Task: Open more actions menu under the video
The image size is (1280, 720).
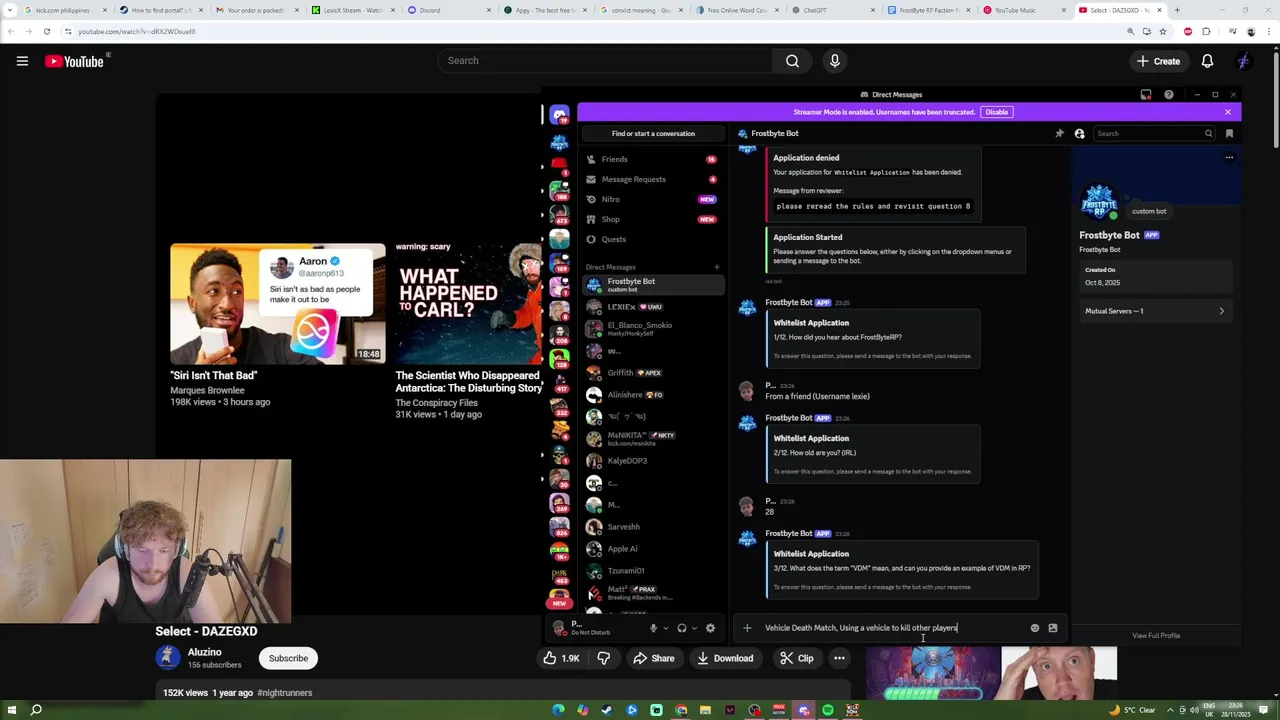Action: click(x=839, y=658)
